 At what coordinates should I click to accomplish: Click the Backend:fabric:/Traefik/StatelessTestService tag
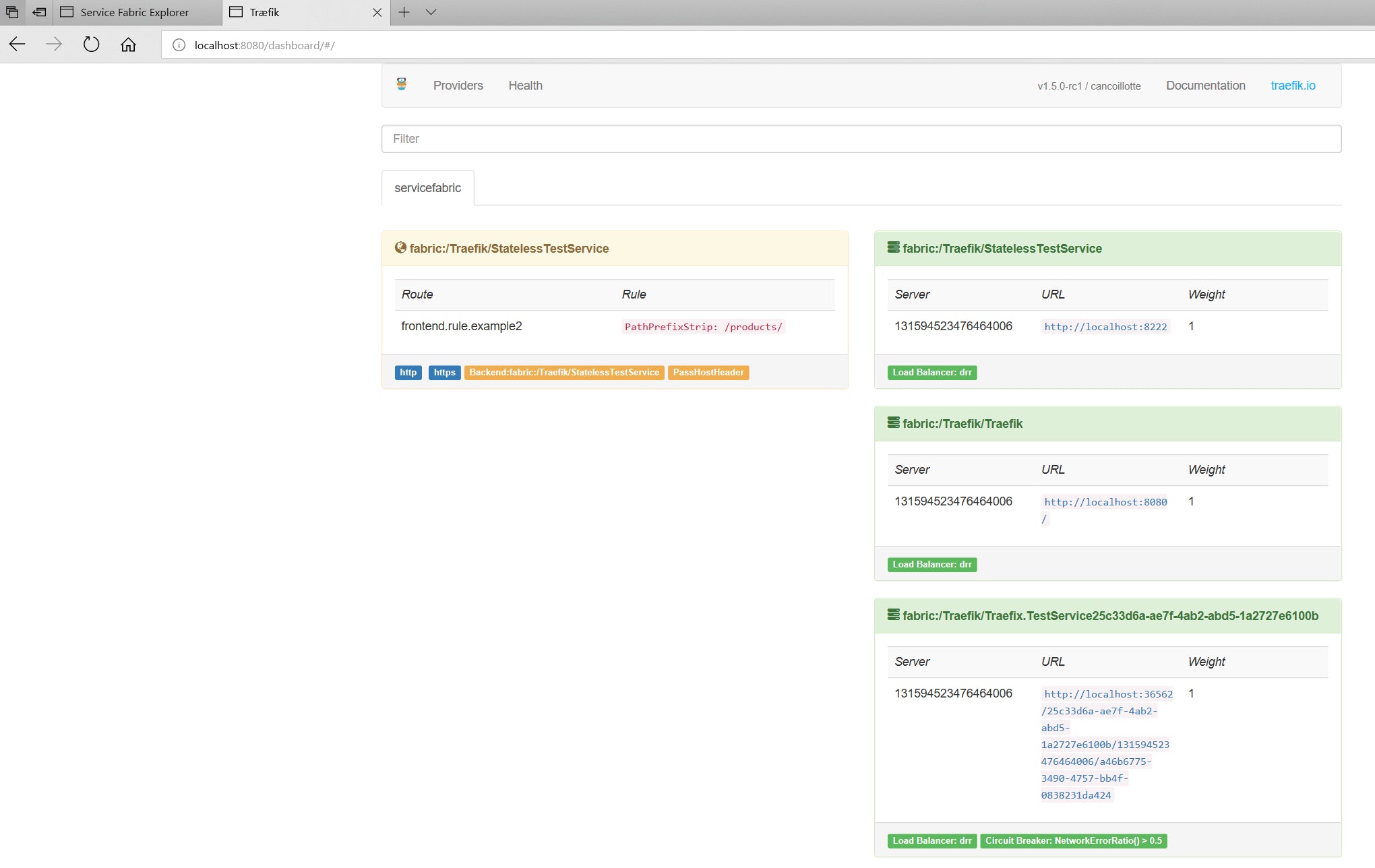(x=564, y=372)
